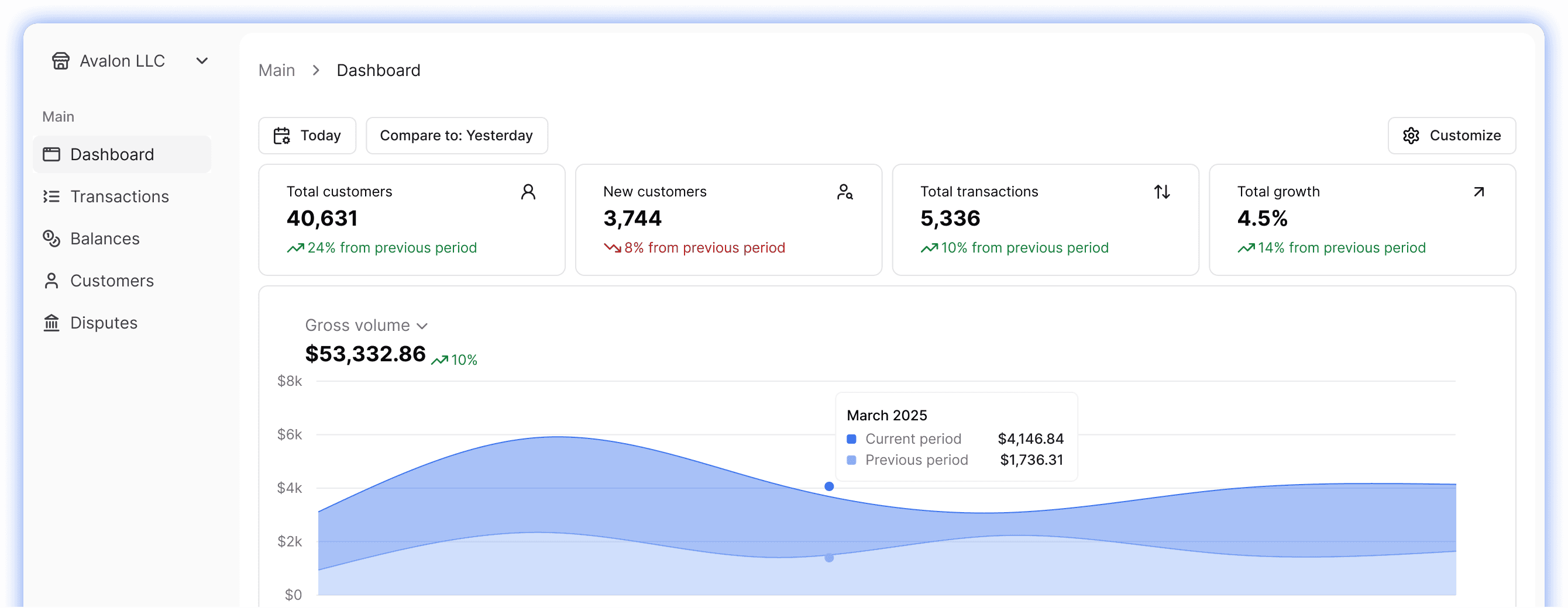Click the growth arrow icon on Total growth card

coord(1479,192)
